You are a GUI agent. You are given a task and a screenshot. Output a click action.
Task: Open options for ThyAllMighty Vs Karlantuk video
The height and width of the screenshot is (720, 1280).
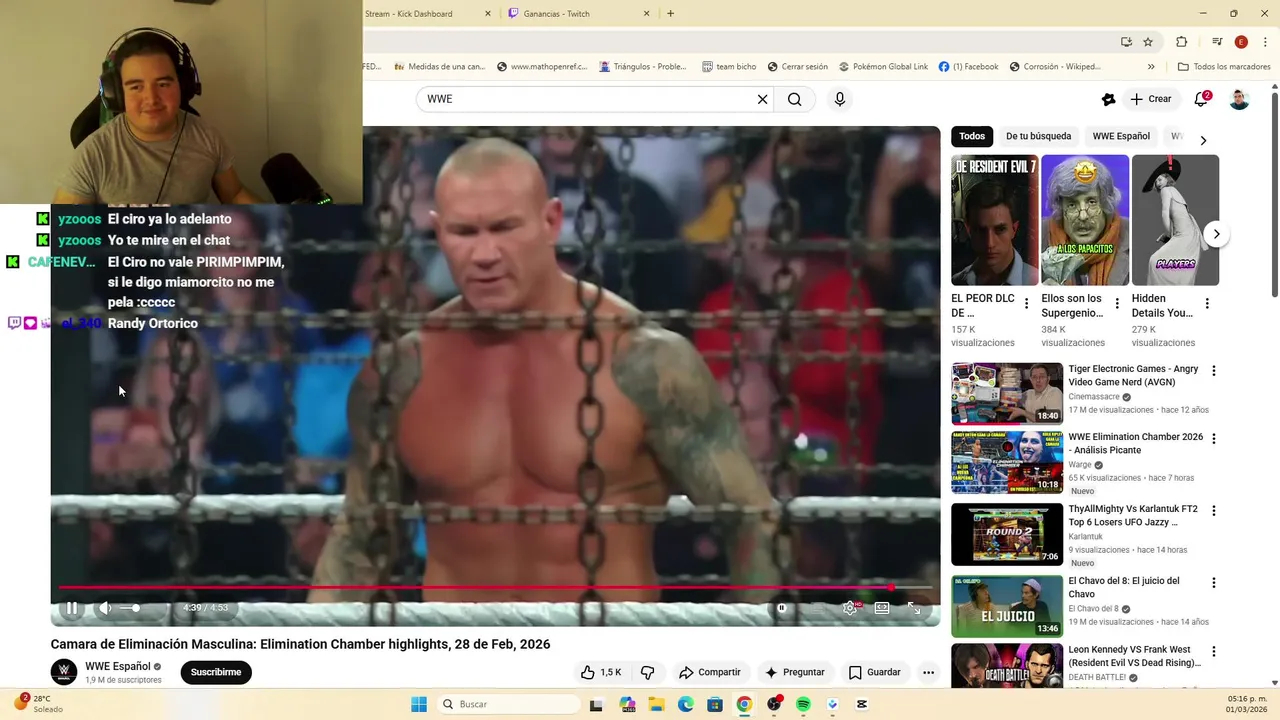pos(1214,511)
